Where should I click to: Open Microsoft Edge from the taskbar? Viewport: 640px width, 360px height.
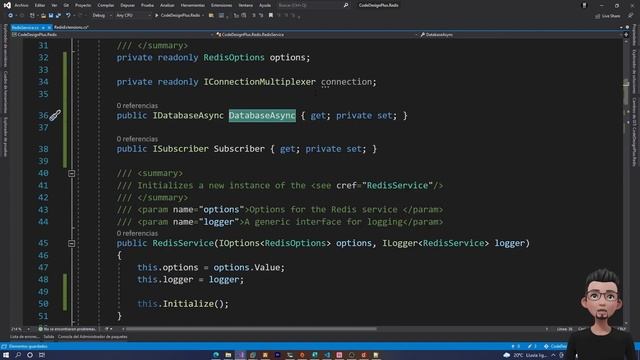(x=216, y=355)
